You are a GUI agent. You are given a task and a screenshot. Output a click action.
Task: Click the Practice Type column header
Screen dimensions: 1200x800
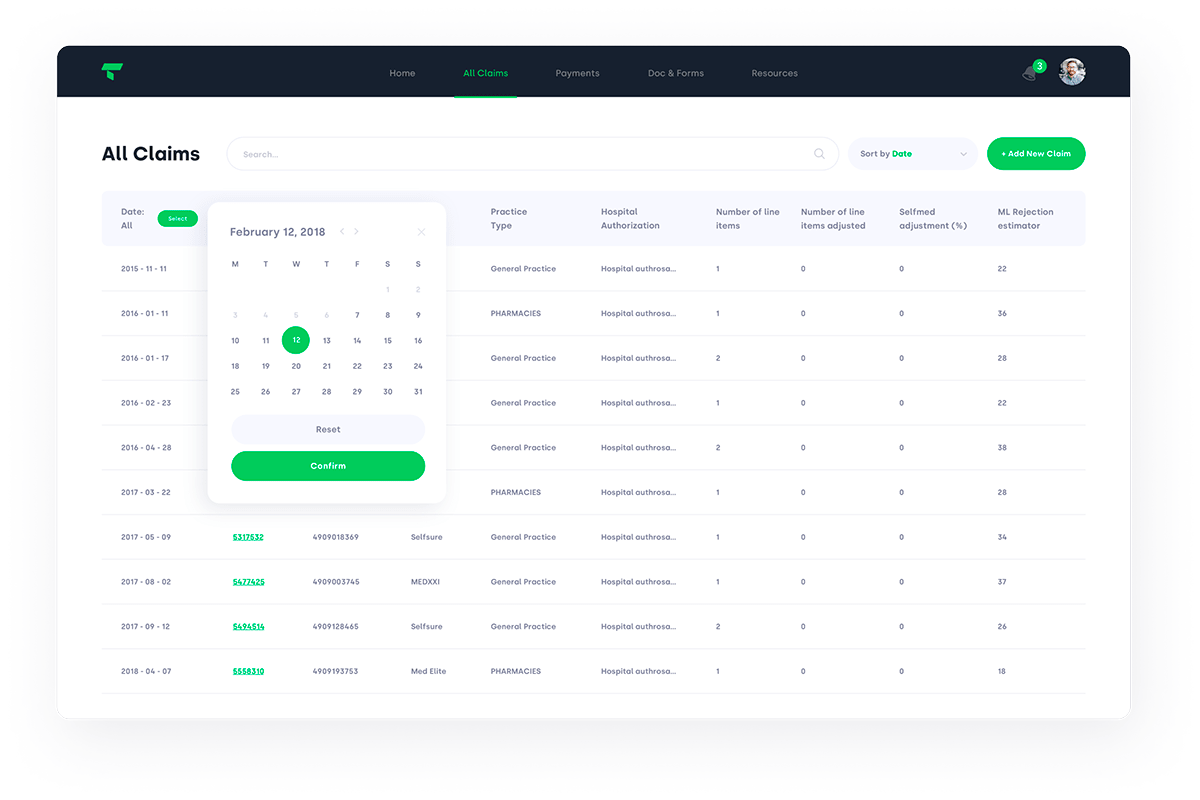pyautogui.click(x=509, y=219)
